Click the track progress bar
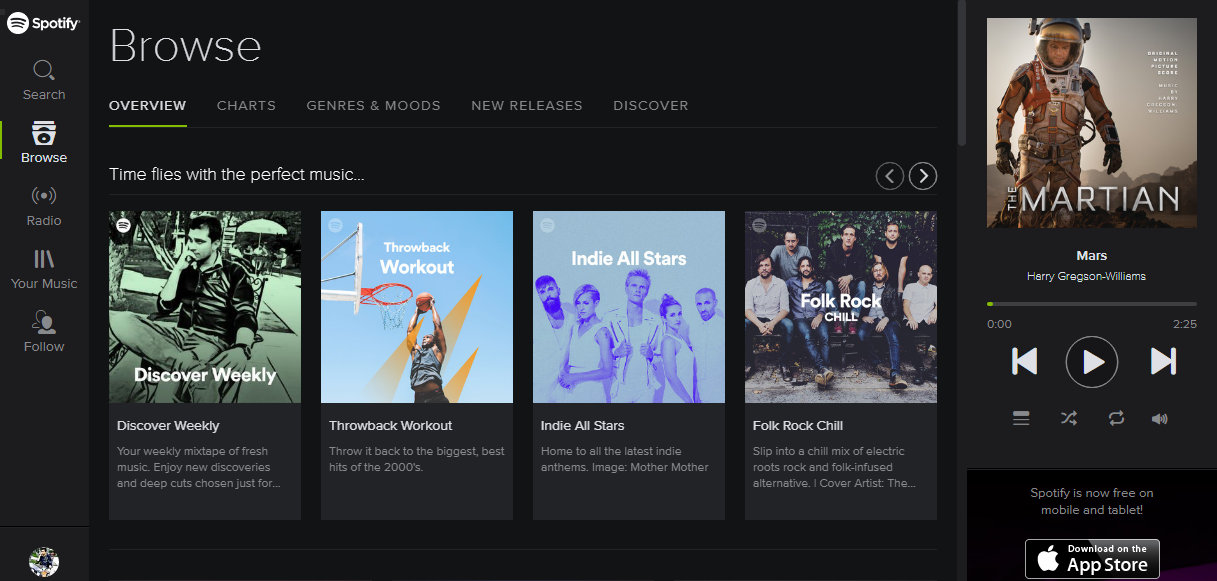The height and width of the screenshot is (581, 1217). 1092,304
